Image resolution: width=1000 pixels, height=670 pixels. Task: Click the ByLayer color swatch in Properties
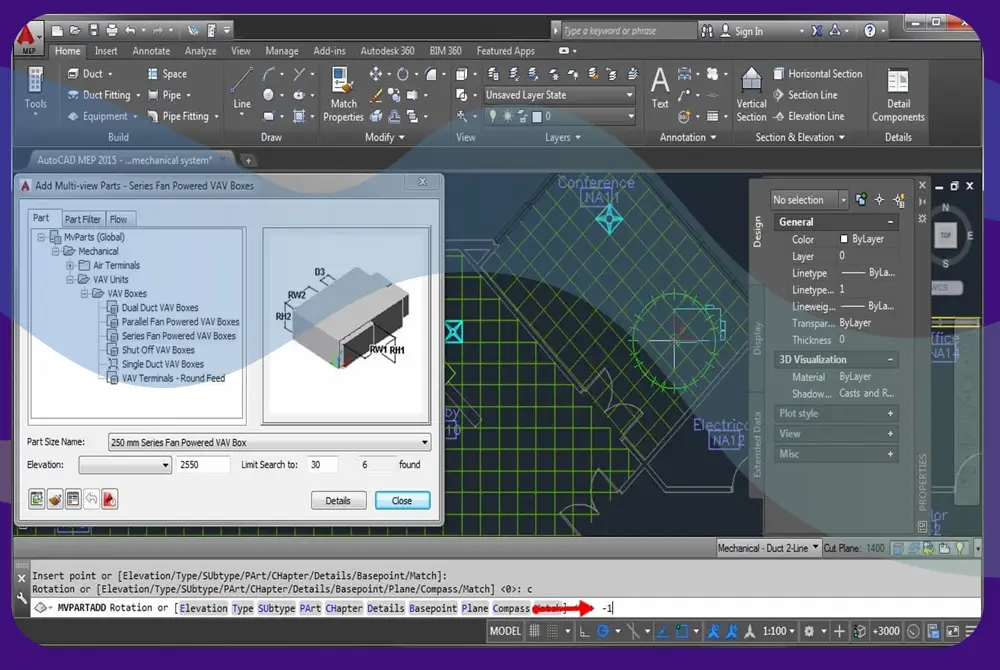[x=844, y=238]
